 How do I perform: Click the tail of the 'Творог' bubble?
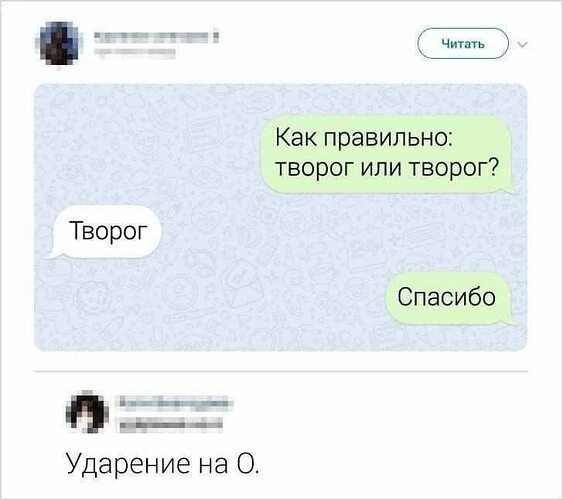[54, 253]
